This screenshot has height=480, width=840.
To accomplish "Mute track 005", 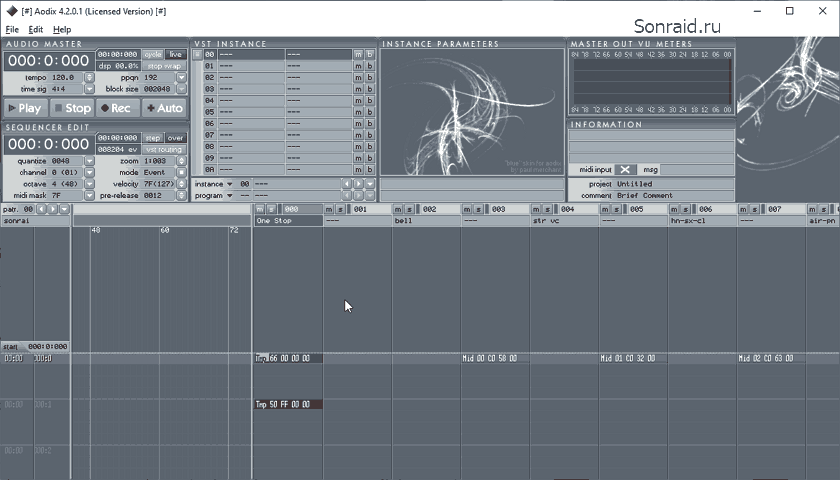I will (605, 209).
